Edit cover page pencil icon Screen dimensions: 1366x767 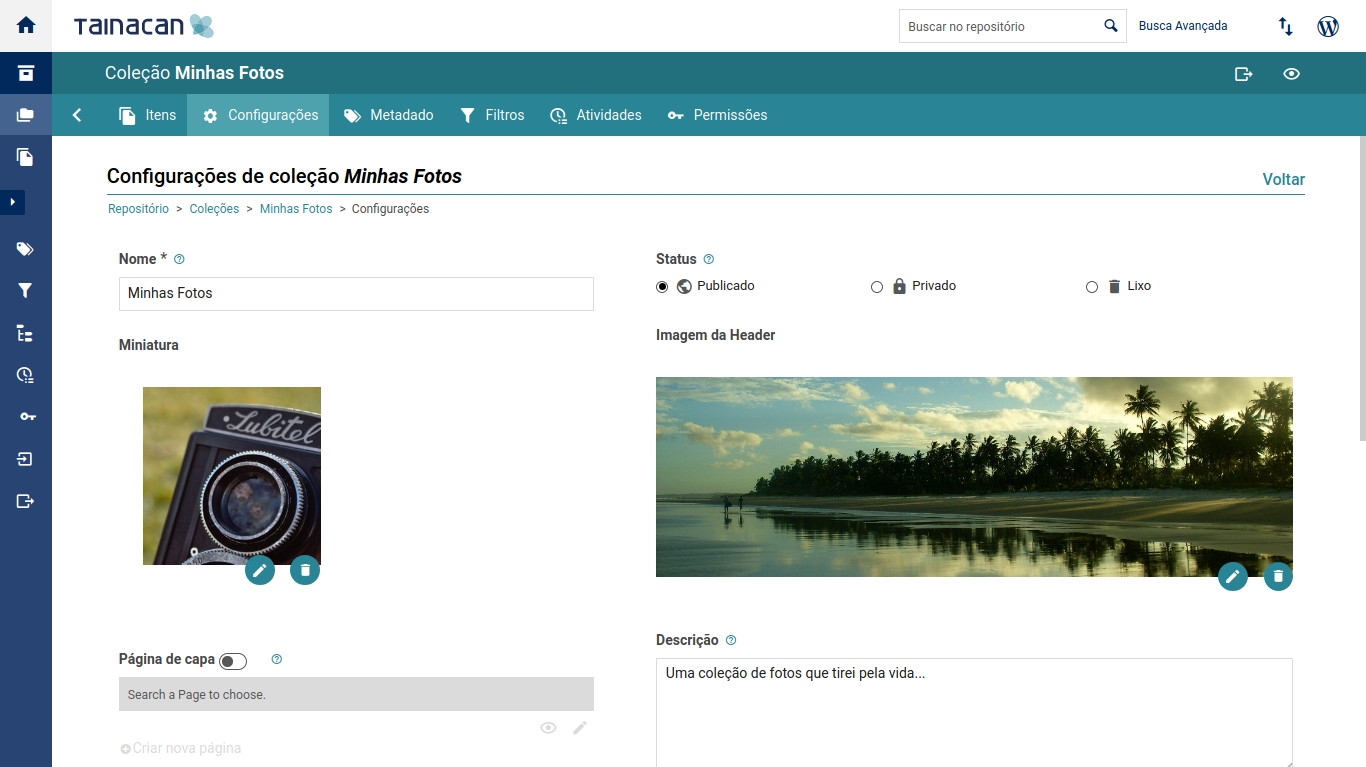coord(580,728)
